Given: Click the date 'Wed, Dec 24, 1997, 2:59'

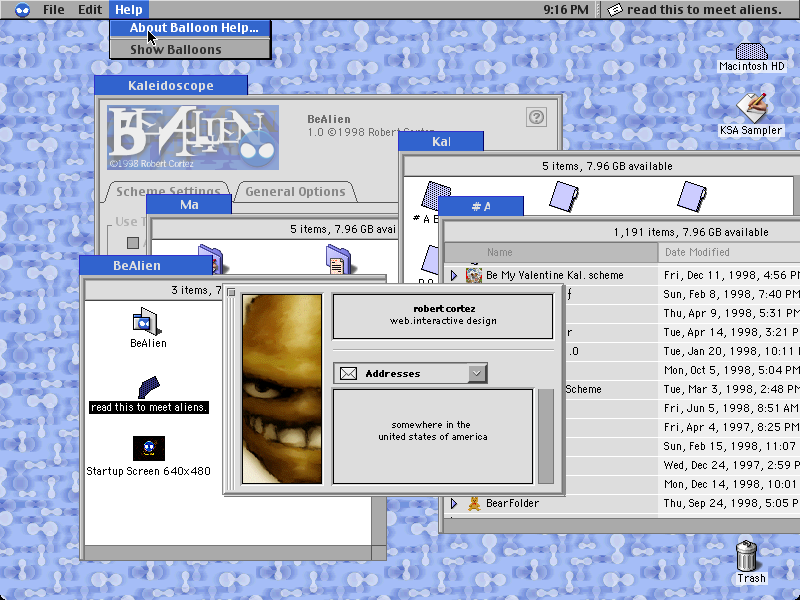Looking at the screenshot, I should coord(732,465).
